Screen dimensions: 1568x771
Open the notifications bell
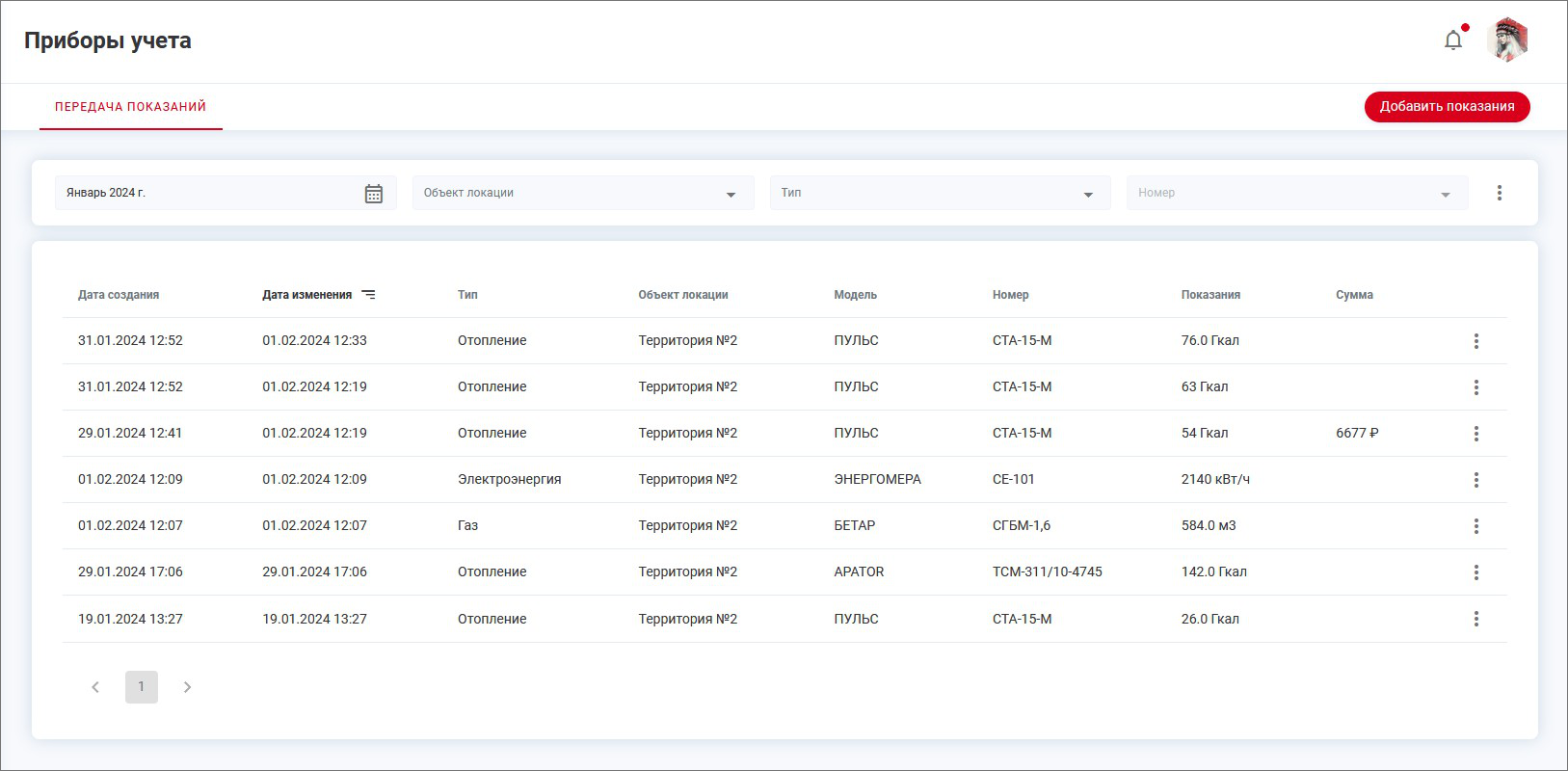[x=1453, y=40]
